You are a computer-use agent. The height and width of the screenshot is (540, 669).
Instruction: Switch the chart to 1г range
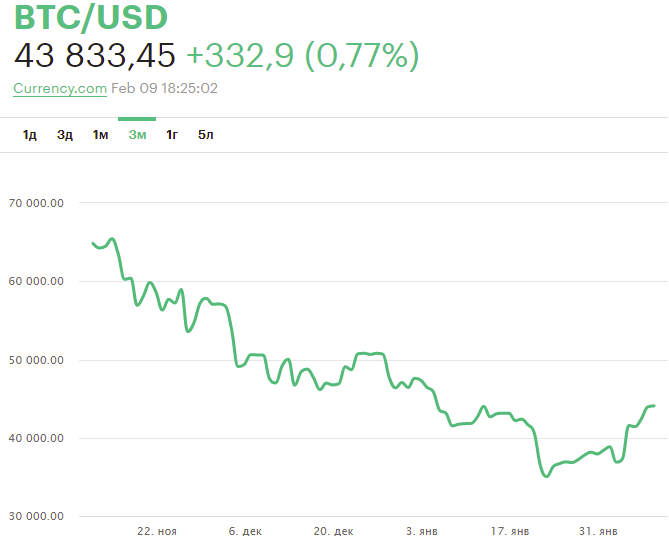[172, 135]
